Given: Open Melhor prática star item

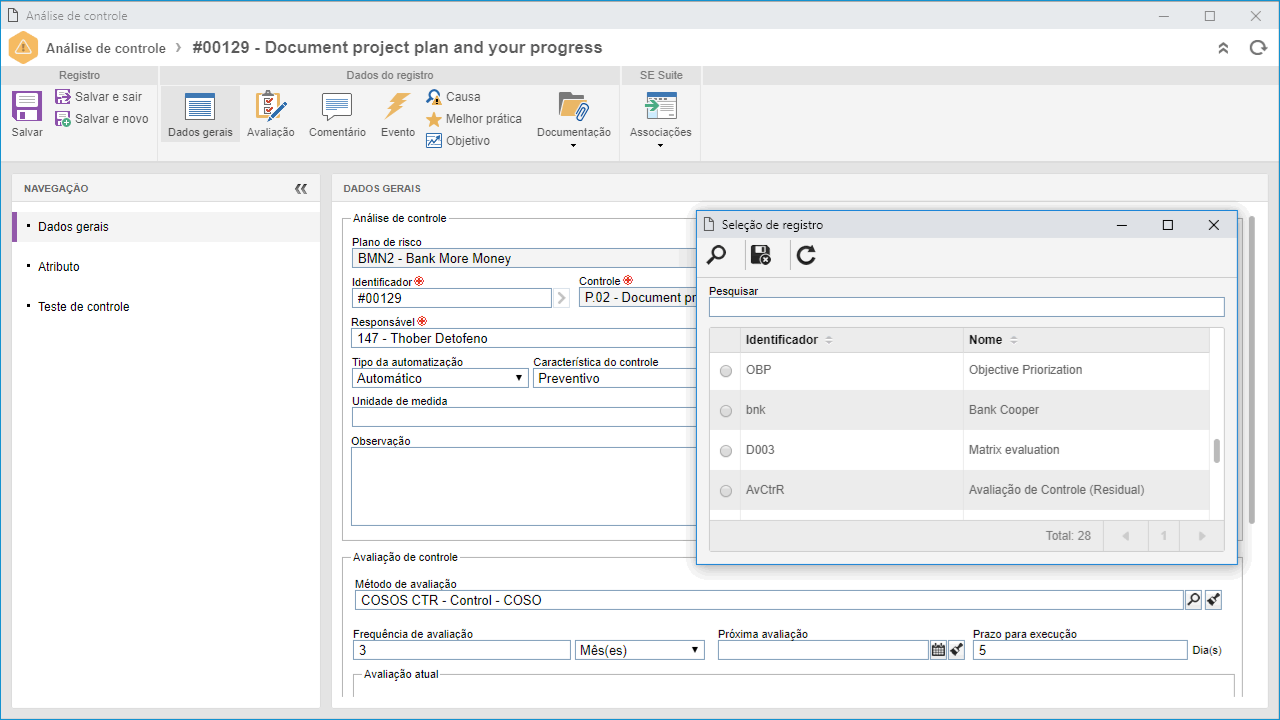Looking at the screenshot, I should coord(474,119).
